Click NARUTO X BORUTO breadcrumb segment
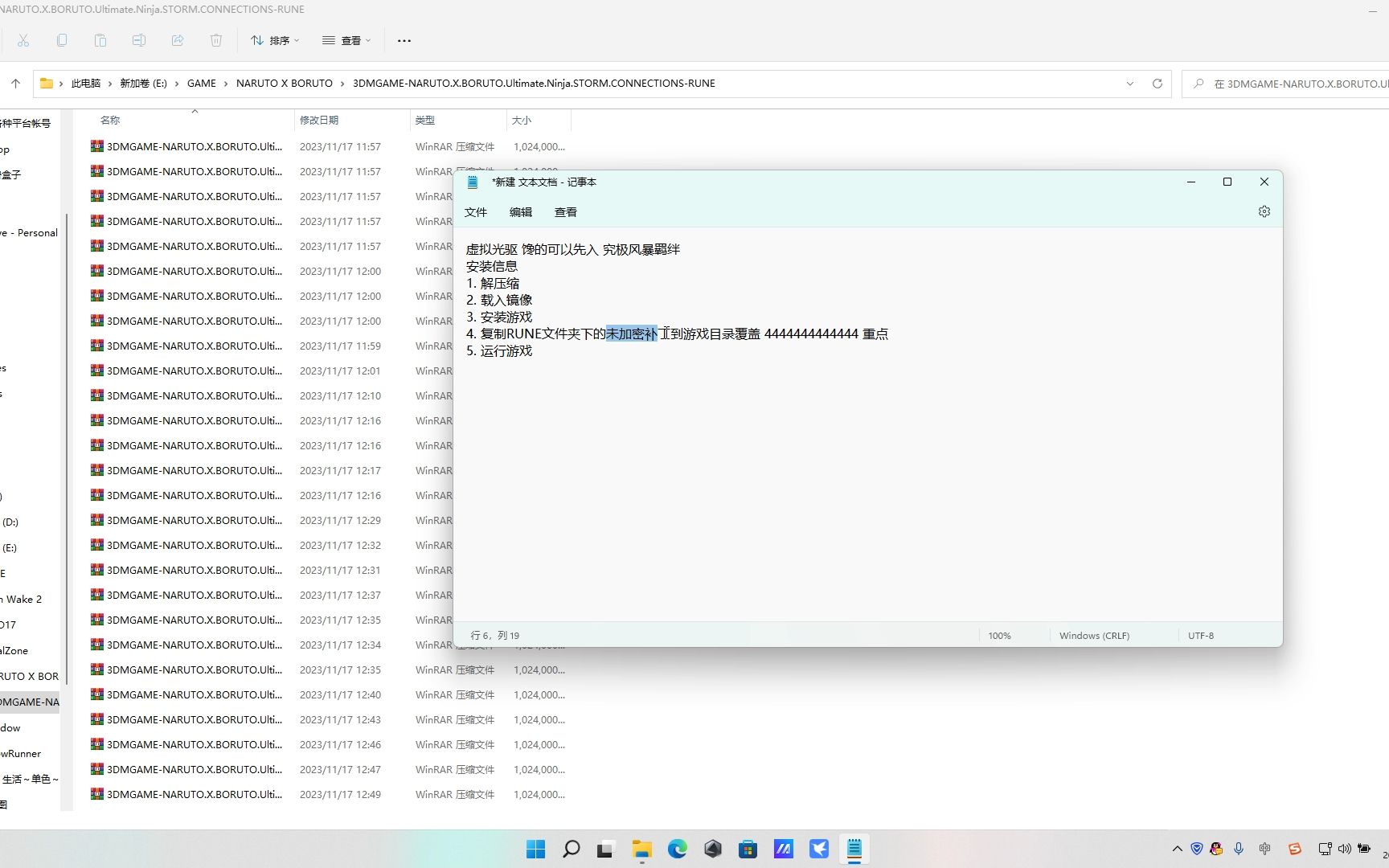The image size is (1389, 868). coord(285,84)
